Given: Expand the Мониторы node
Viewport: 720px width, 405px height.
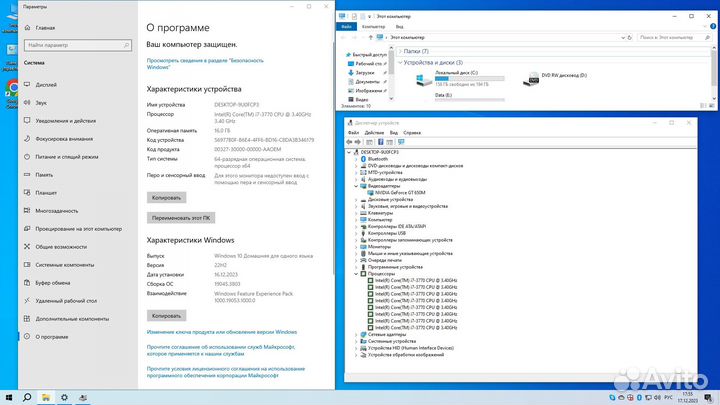Looking at the screenshot, I should click(x=356, y=247).
